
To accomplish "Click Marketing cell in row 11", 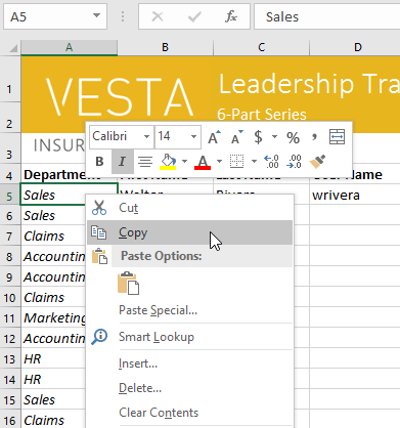I will pos(53,318).
